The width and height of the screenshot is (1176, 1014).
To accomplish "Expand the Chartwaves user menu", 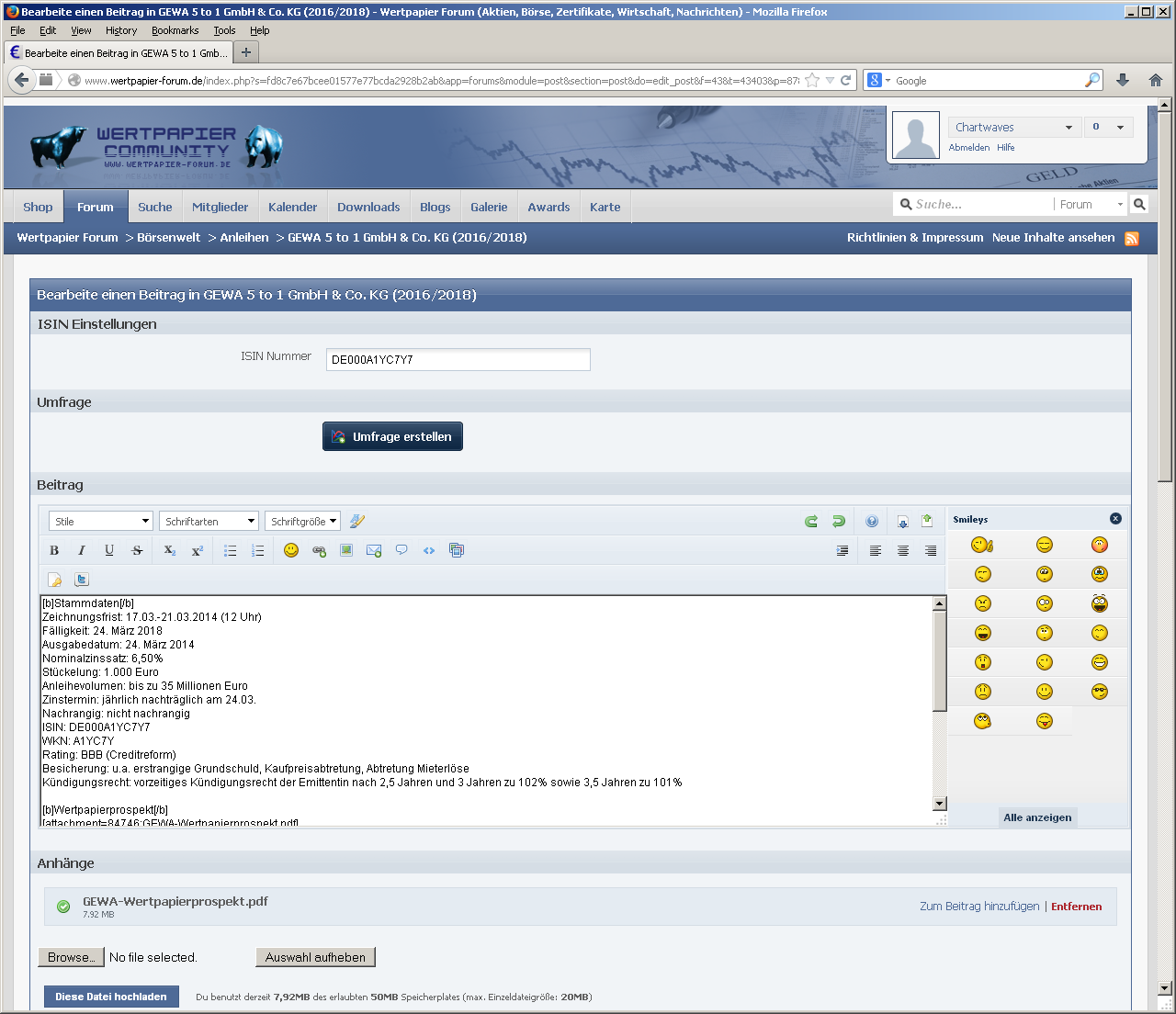I will click(1013, 128).
